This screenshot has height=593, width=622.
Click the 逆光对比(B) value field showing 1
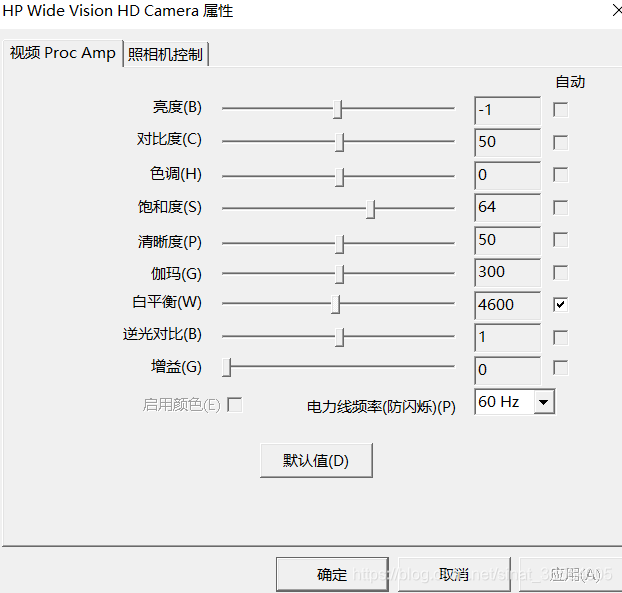pyautogui.click(x=507, y=338)
